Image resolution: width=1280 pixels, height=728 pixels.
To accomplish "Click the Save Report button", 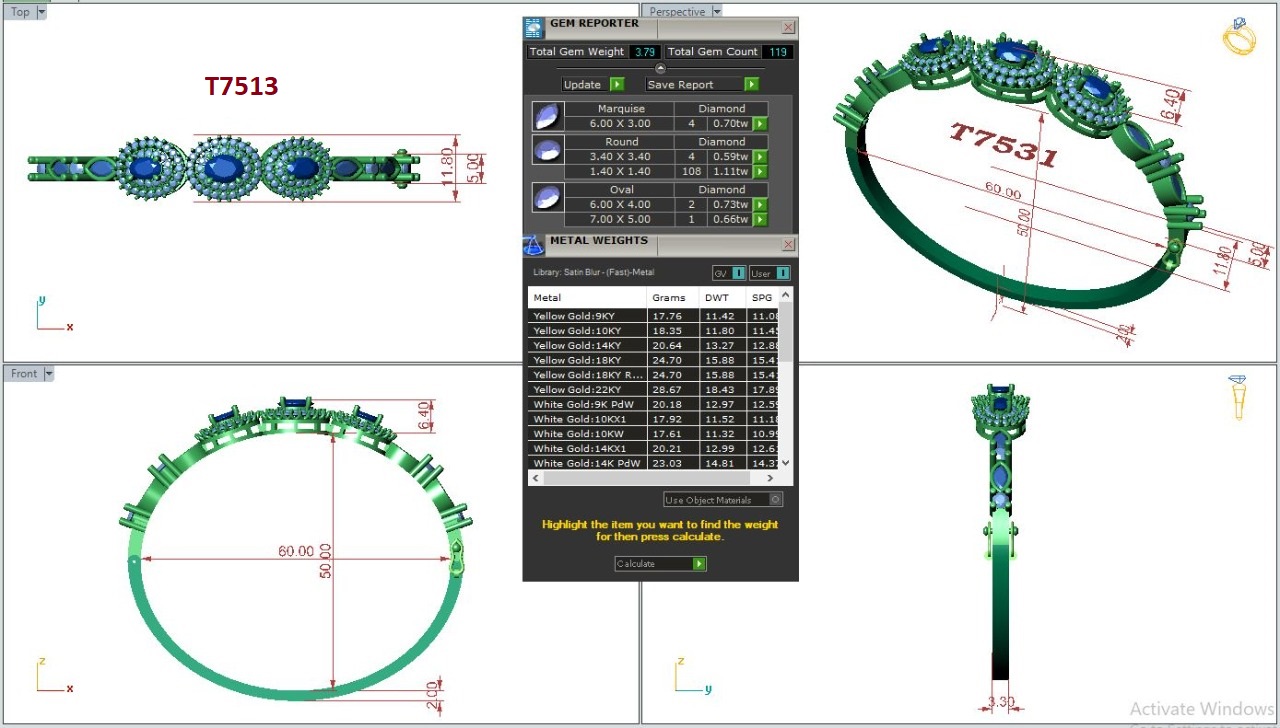I will pos(702,85).
